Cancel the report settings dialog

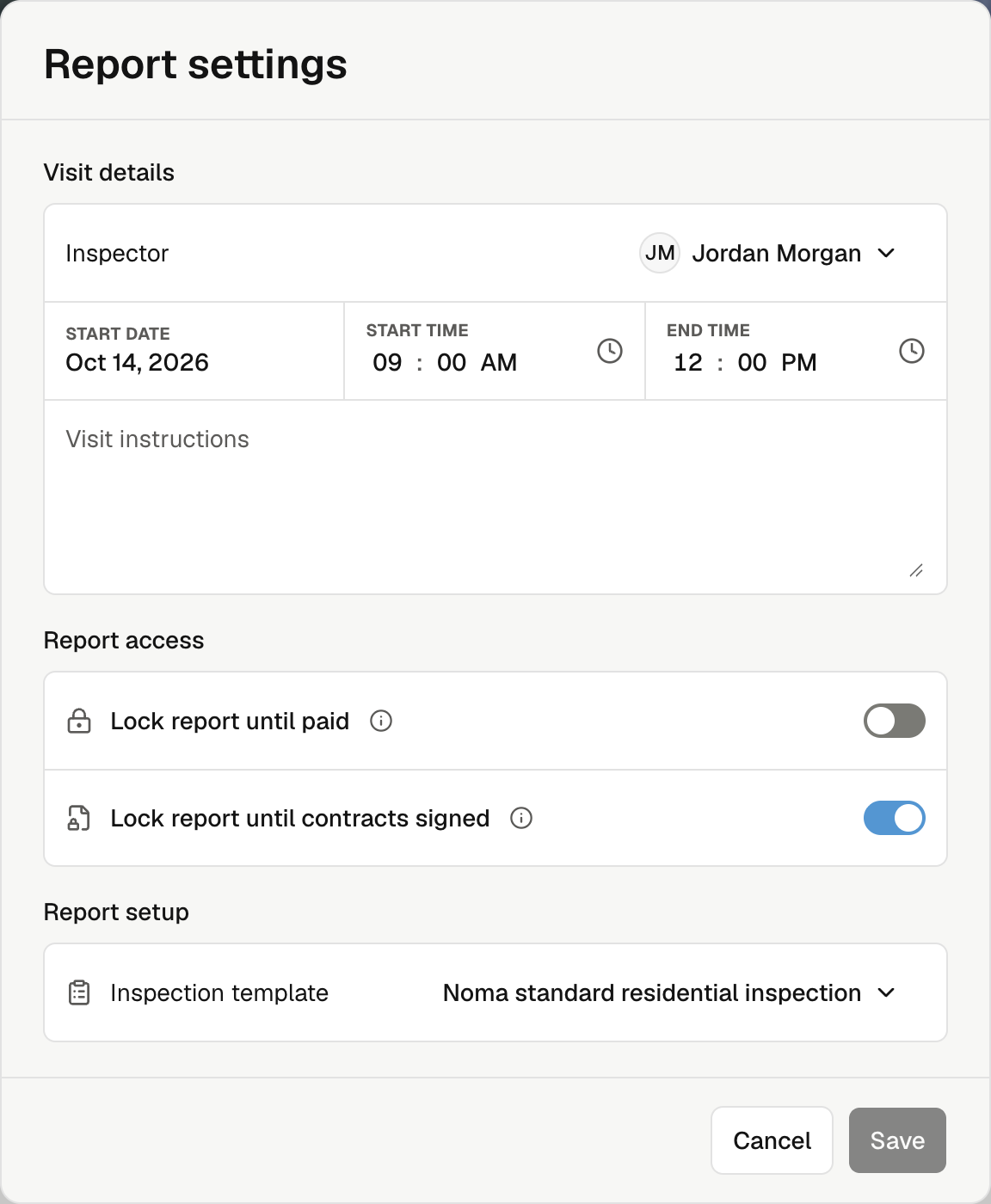[x=772, y=1140]
